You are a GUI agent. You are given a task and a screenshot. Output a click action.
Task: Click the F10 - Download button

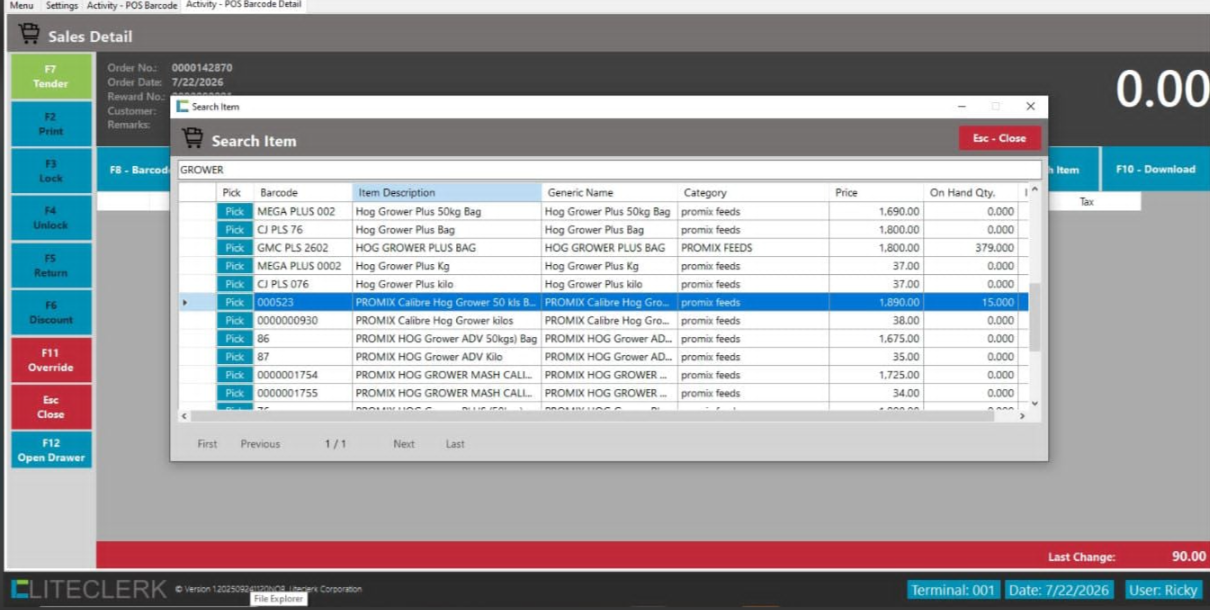(1155, 169)
